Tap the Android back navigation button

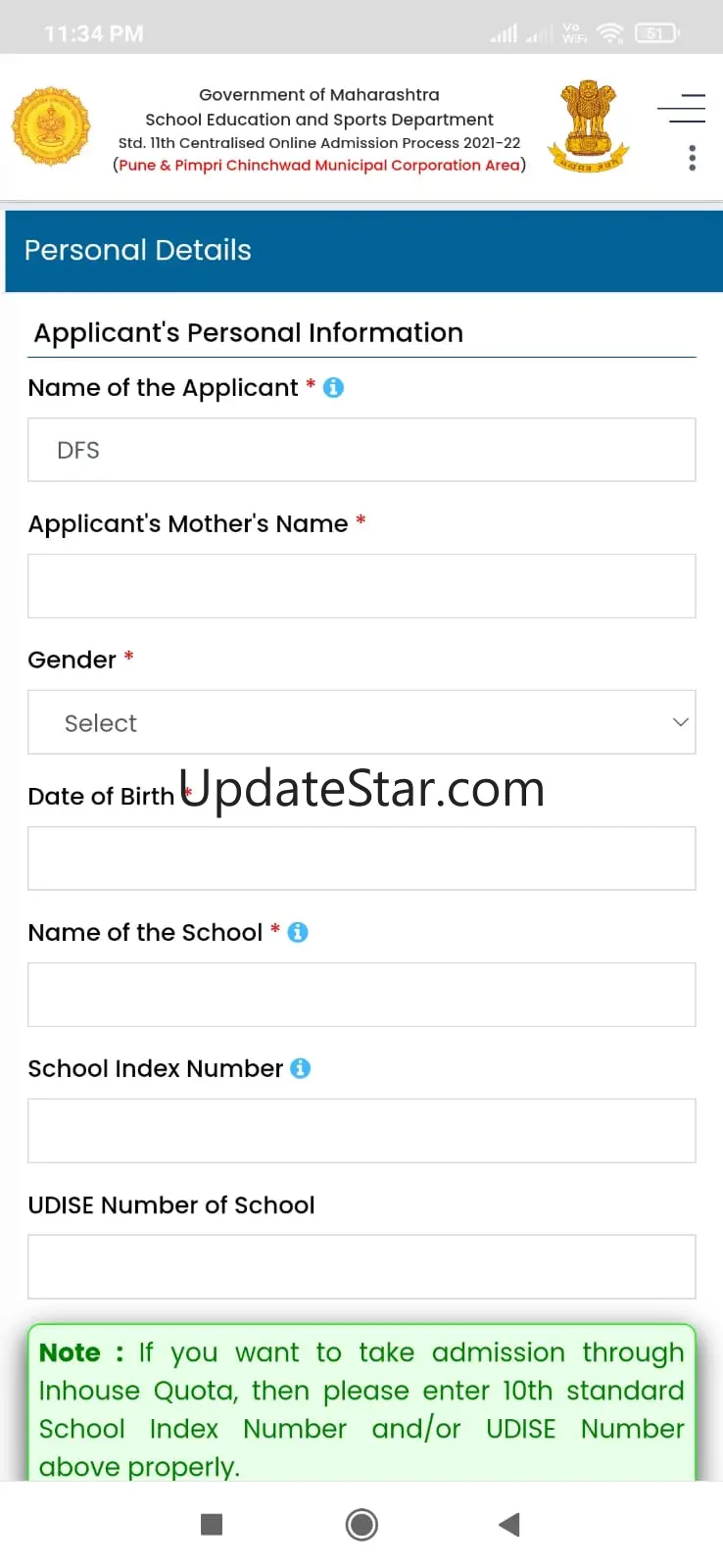[508, 1524]
